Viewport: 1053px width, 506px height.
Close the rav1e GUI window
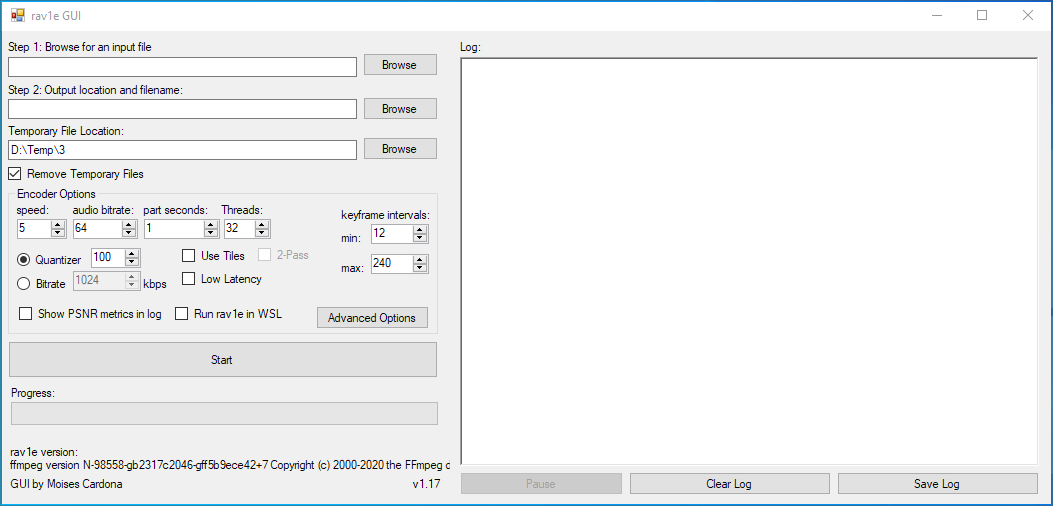[x=1027, y=15]
